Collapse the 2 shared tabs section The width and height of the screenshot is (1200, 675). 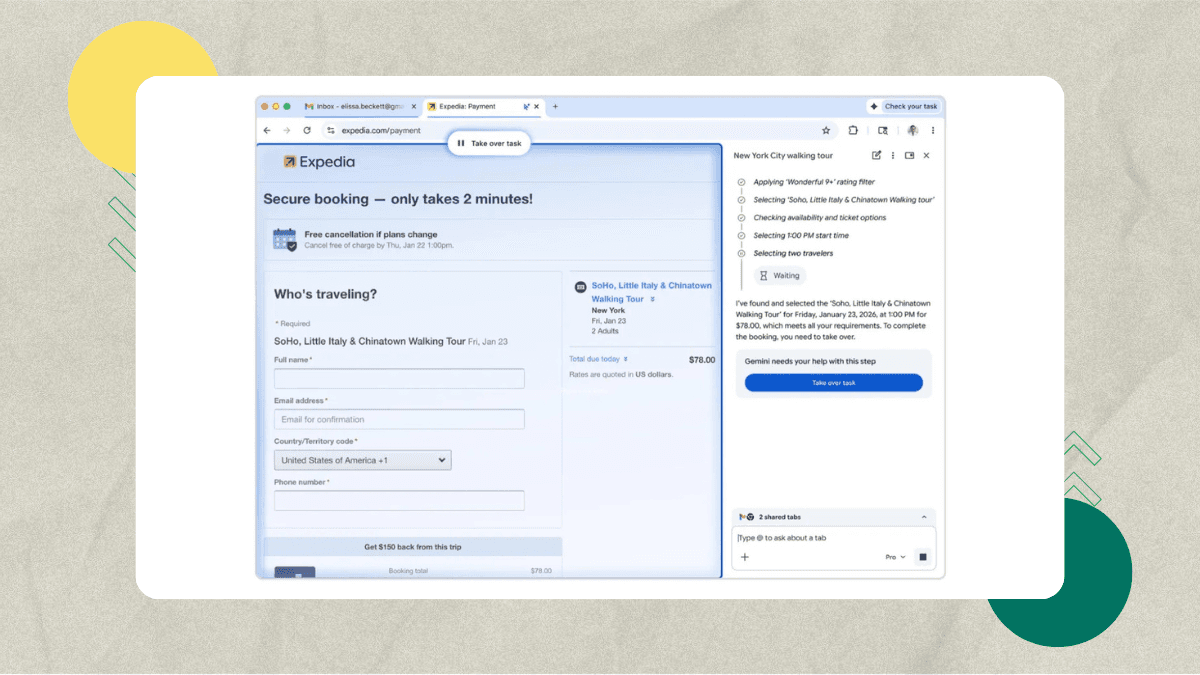pyautogui.click(x=923, y=517)
